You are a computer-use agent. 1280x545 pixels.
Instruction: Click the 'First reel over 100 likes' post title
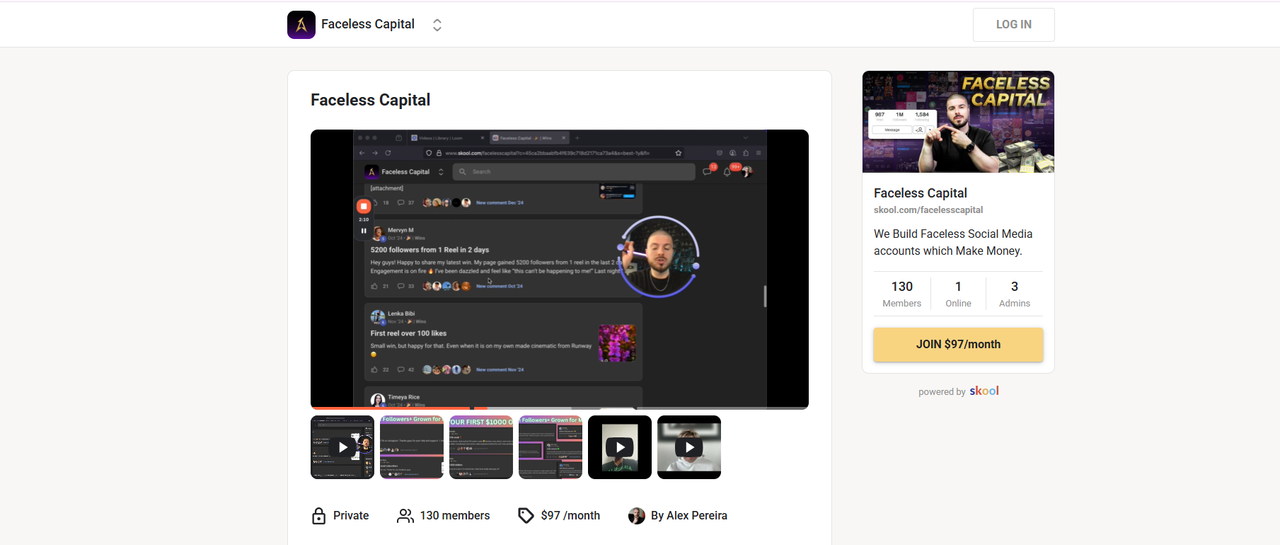pyautogui.click(x=409, y=333)
